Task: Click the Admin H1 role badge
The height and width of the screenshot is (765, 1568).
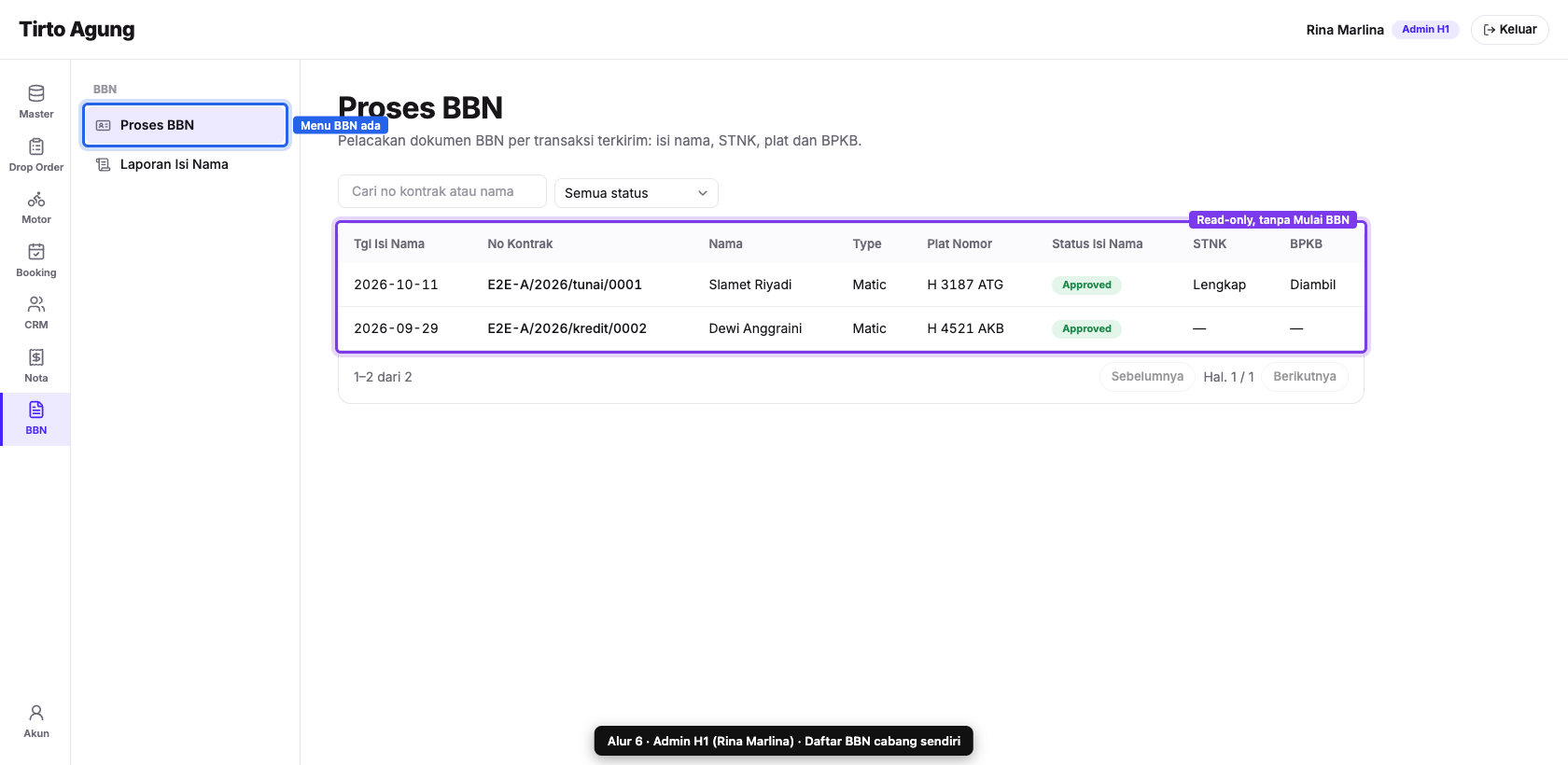Action: pyautogui.click(x=1425, y=30)
